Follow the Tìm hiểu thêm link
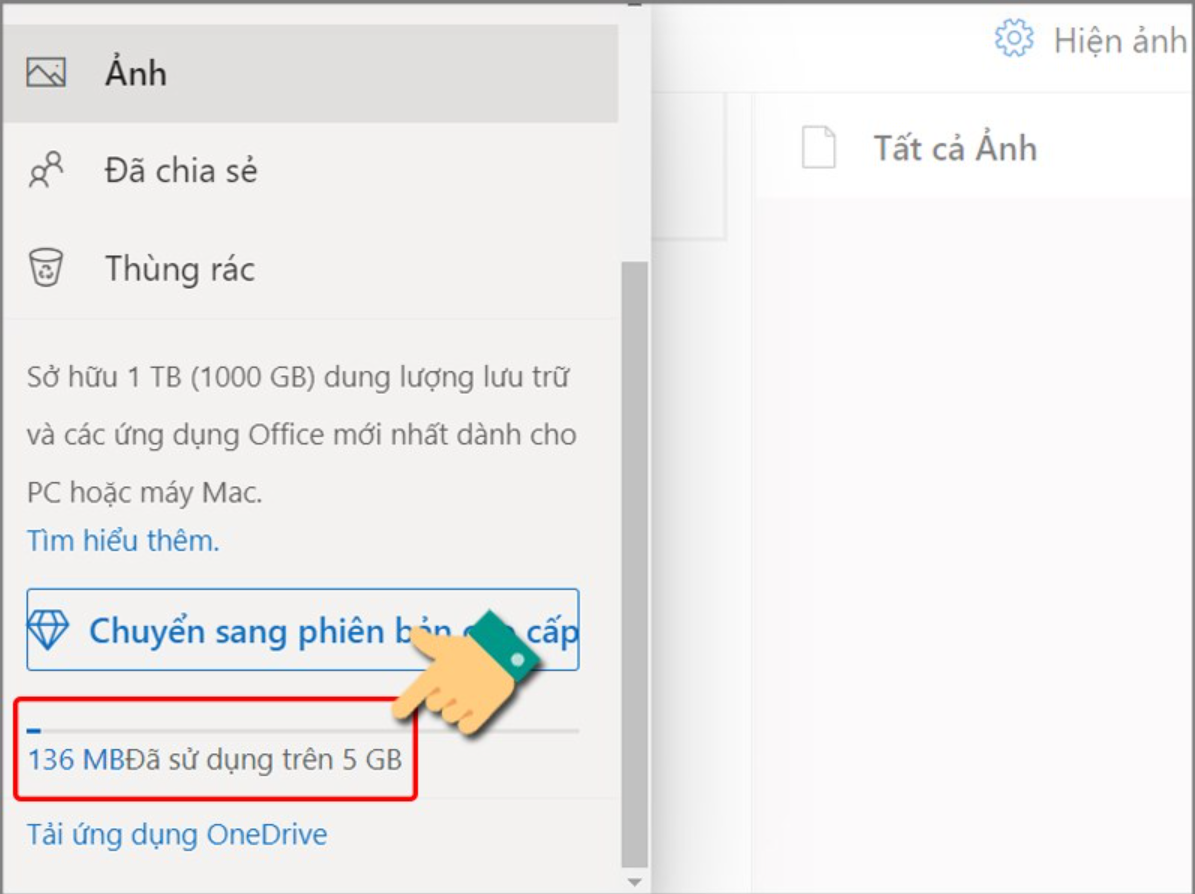This screenshot has width=1195, height=894. tap(123, 540)
